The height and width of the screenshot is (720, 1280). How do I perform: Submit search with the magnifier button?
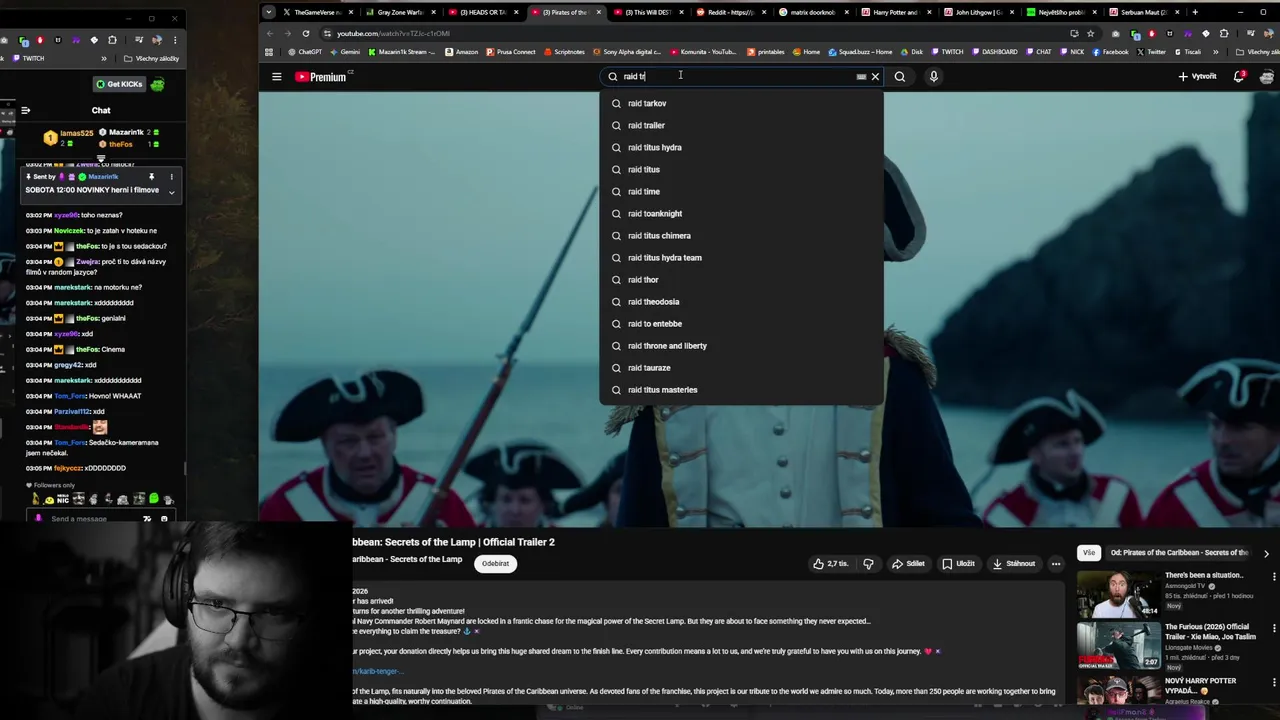click(900, 76)
